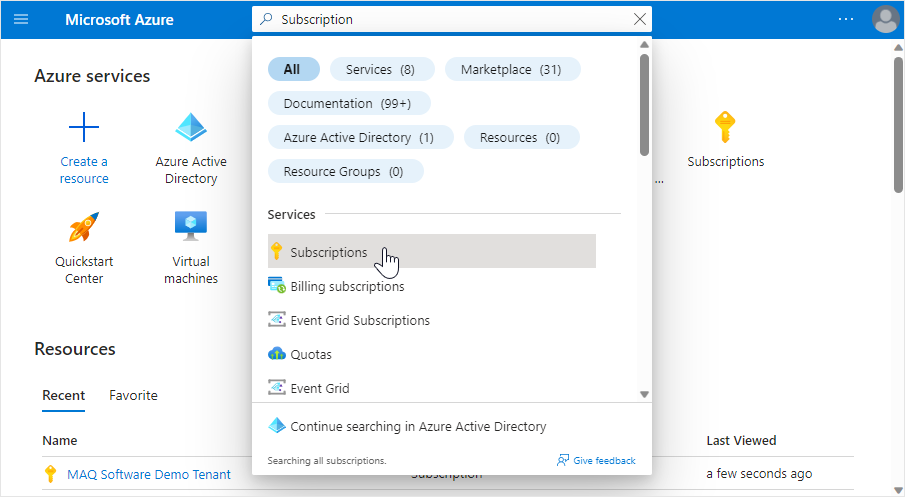This screenshot has width=905, height=497.
Task: Click the Give feedback link
Action: pyautogui.click(x=596, y=460)
